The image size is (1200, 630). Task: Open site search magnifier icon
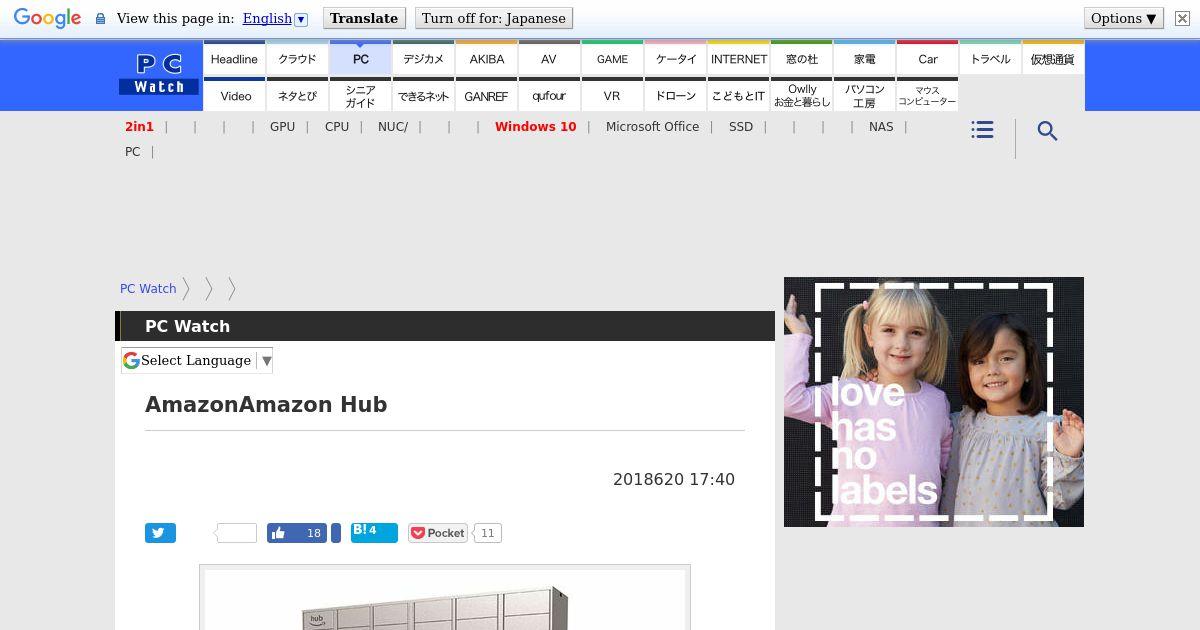click(1047, 131)
